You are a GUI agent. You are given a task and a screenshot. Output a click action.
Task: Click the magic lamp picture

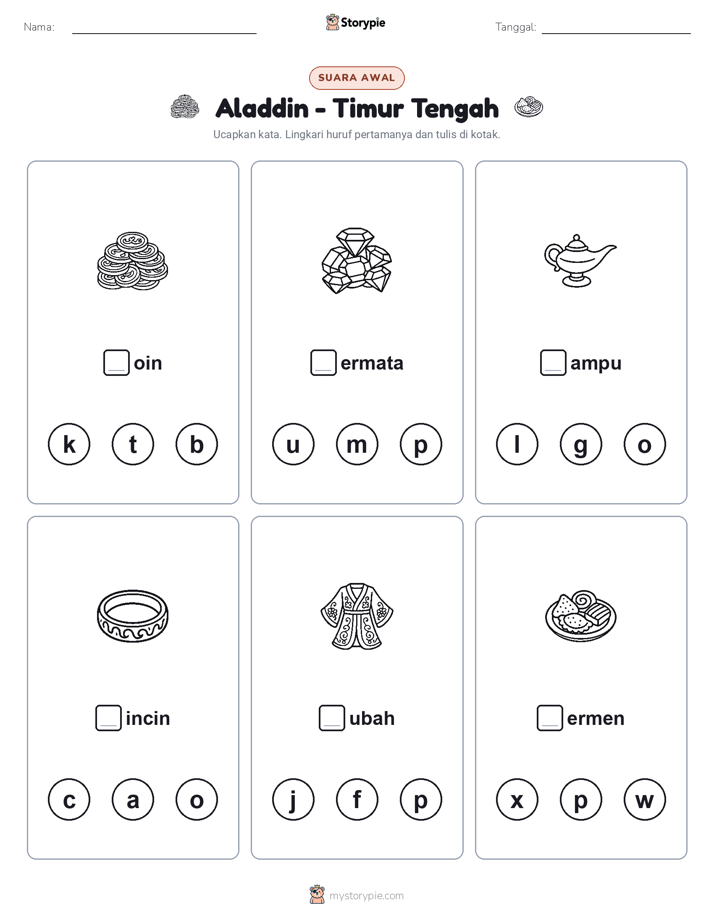[x=580, y=260]
